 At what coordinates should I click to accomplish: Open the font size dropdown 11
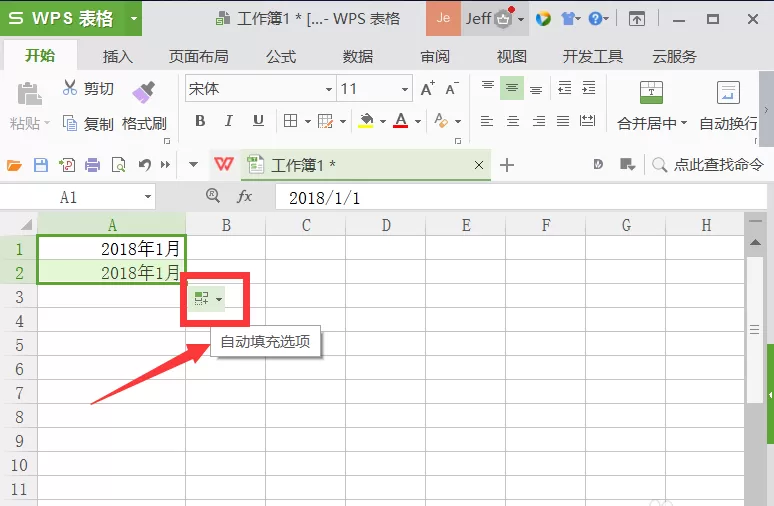point(405,89)
